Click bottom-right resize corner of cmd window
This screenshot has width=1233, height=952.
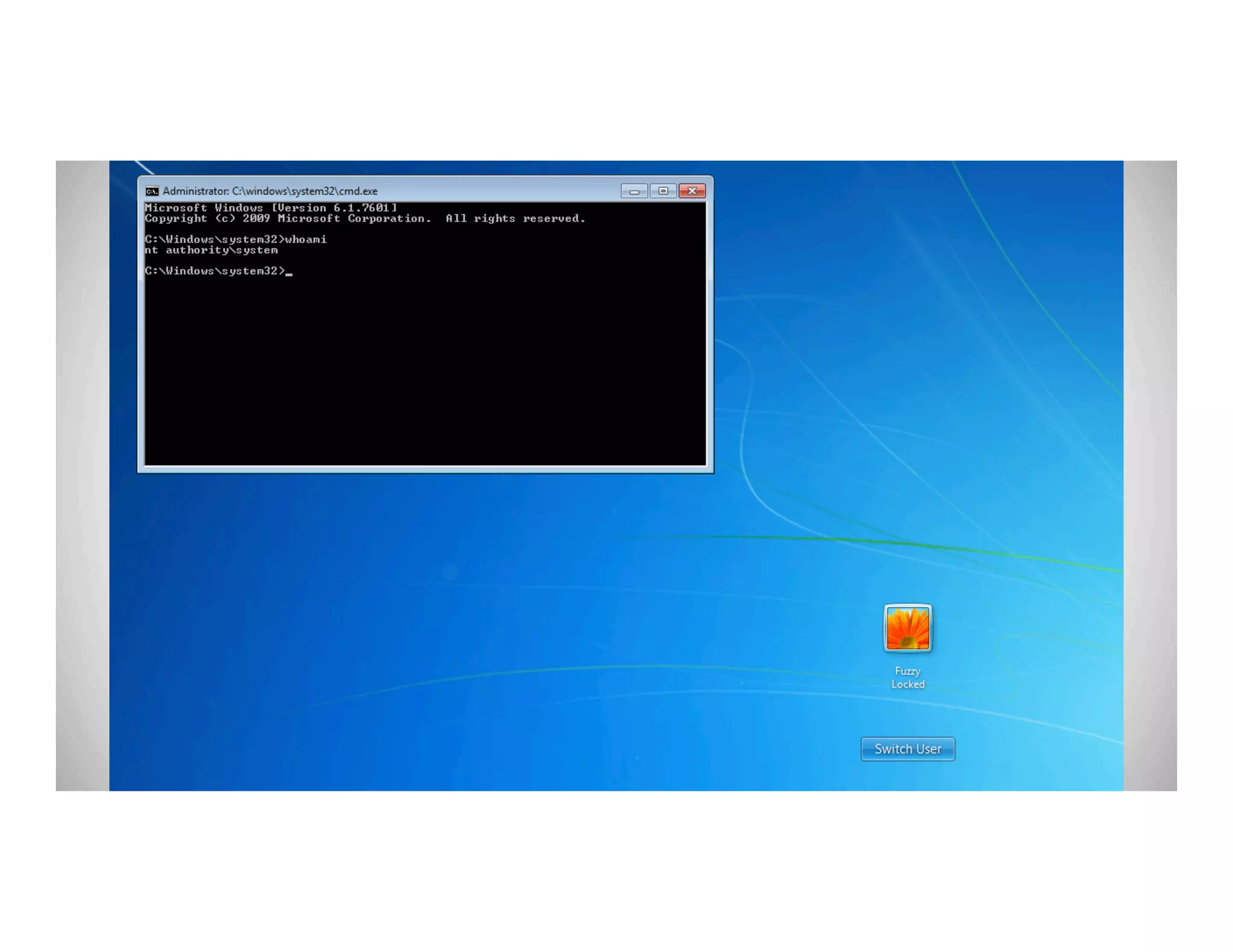pos(711,471)
